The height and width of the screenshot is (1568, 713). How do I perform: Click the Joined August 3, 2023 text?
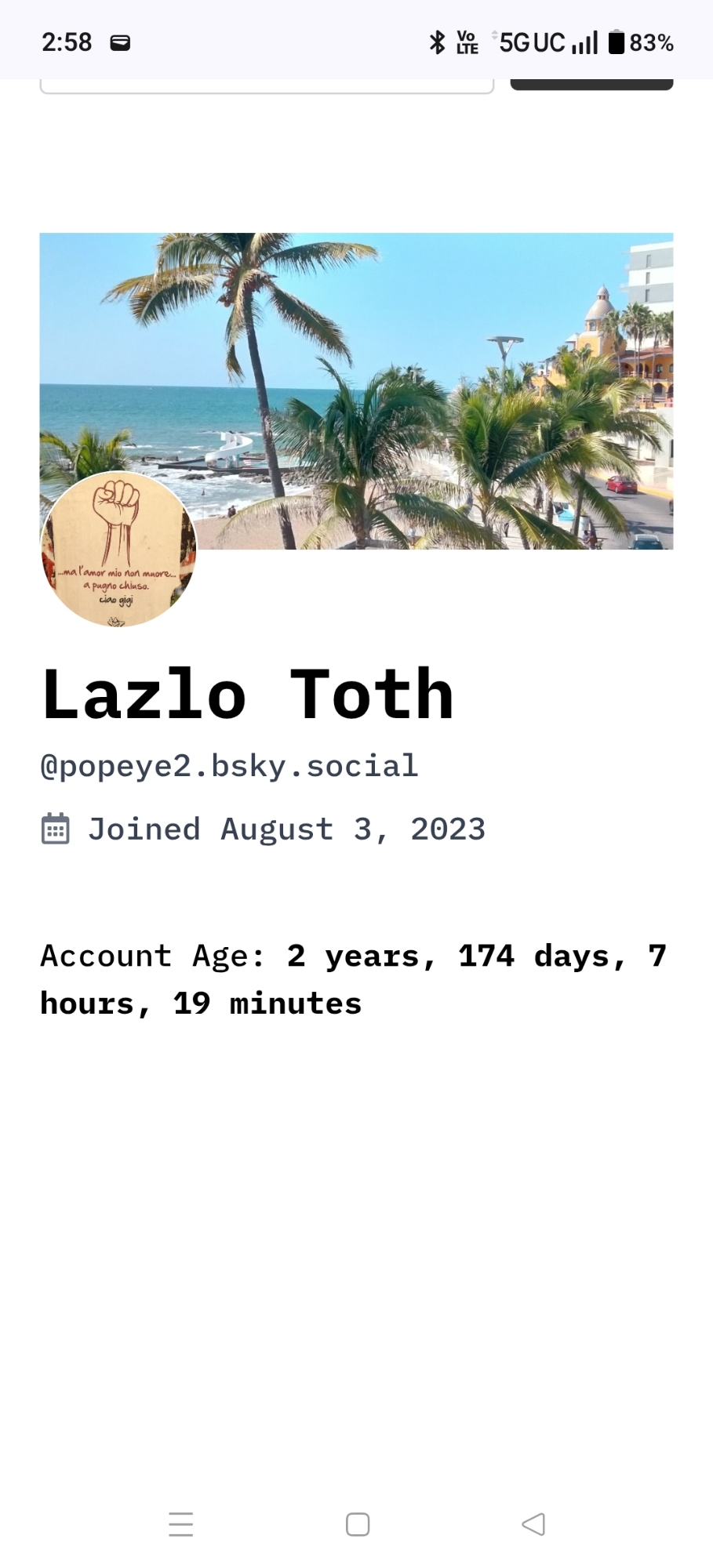286,829
